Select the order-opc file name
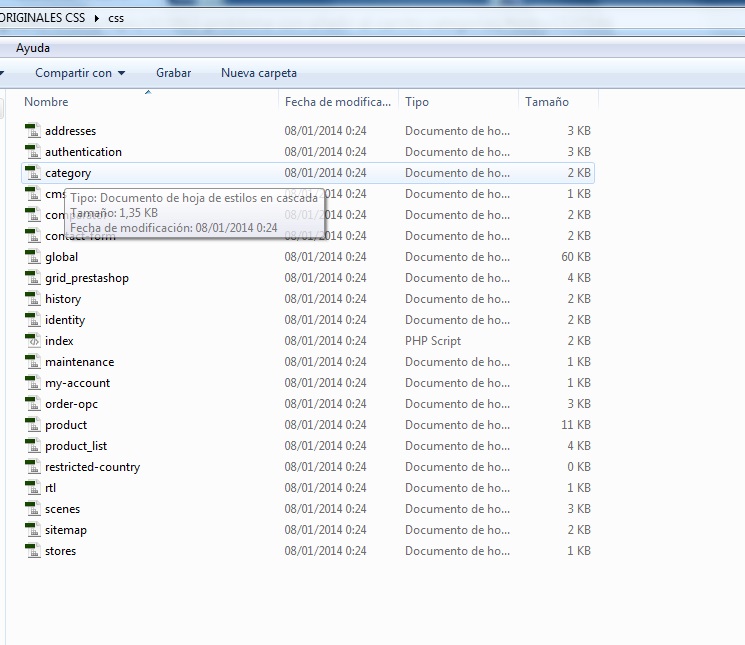This screenshot has width=745, height=645. coord(71,404)
